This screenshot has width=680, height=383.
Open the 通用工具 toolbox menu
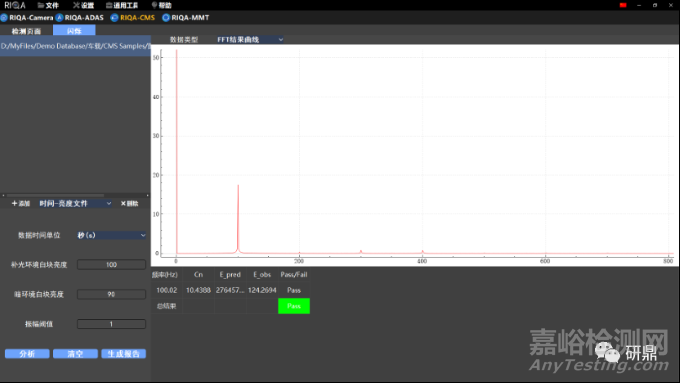122,5
